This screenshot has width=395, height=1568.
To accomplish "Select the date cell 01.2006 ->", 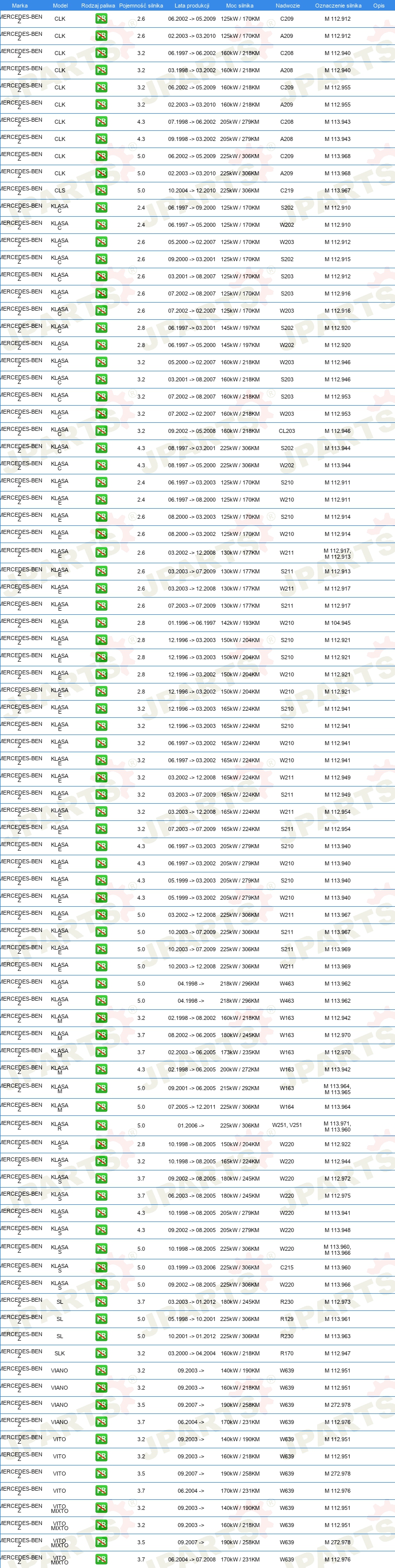I will point(191,1125).
